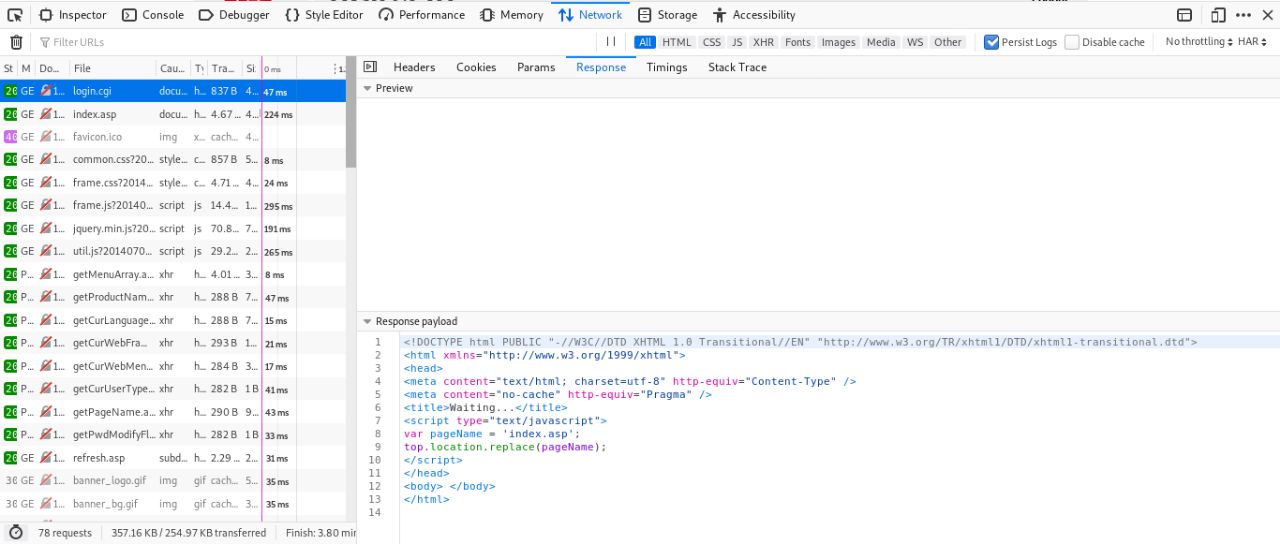The height and width of the screenshot is (544, 1280).
Task: Filter requests by All
Action: [645, 42]
